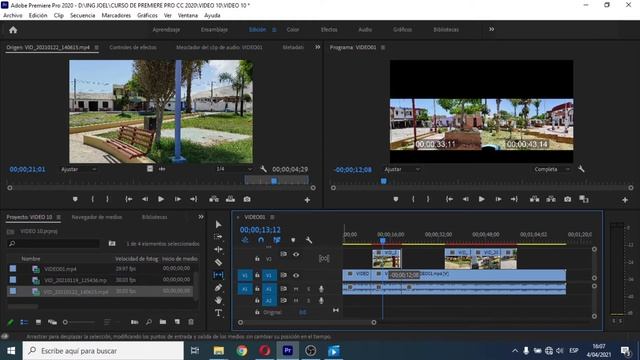Image resolution: width=640 pixels, height=360 pixels.
Task: Click Export Frame camera in Source monitor
Action: 247,199
